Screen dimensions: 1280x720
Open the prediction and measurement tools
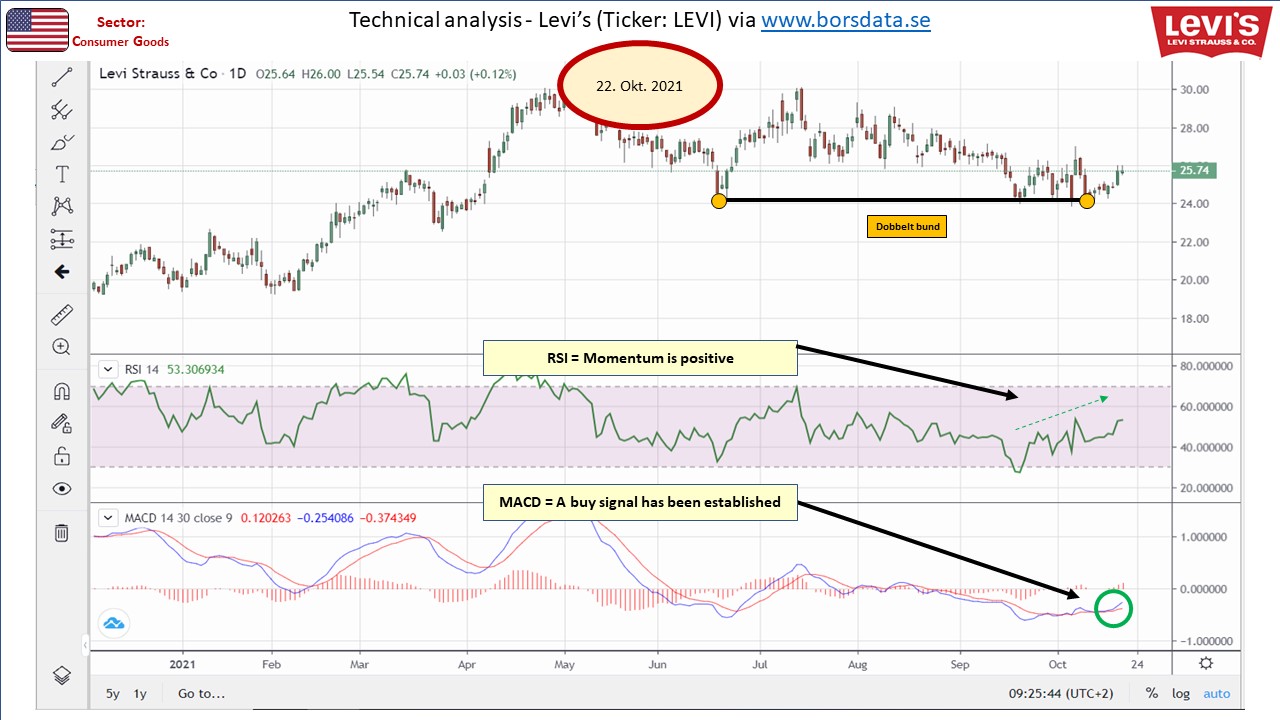click(x=62, y=238)
